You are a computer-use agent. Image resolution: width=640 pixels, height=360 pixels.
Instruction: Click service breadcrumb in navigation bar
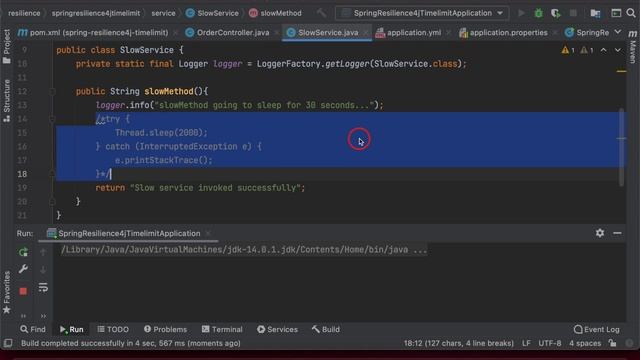163,13
